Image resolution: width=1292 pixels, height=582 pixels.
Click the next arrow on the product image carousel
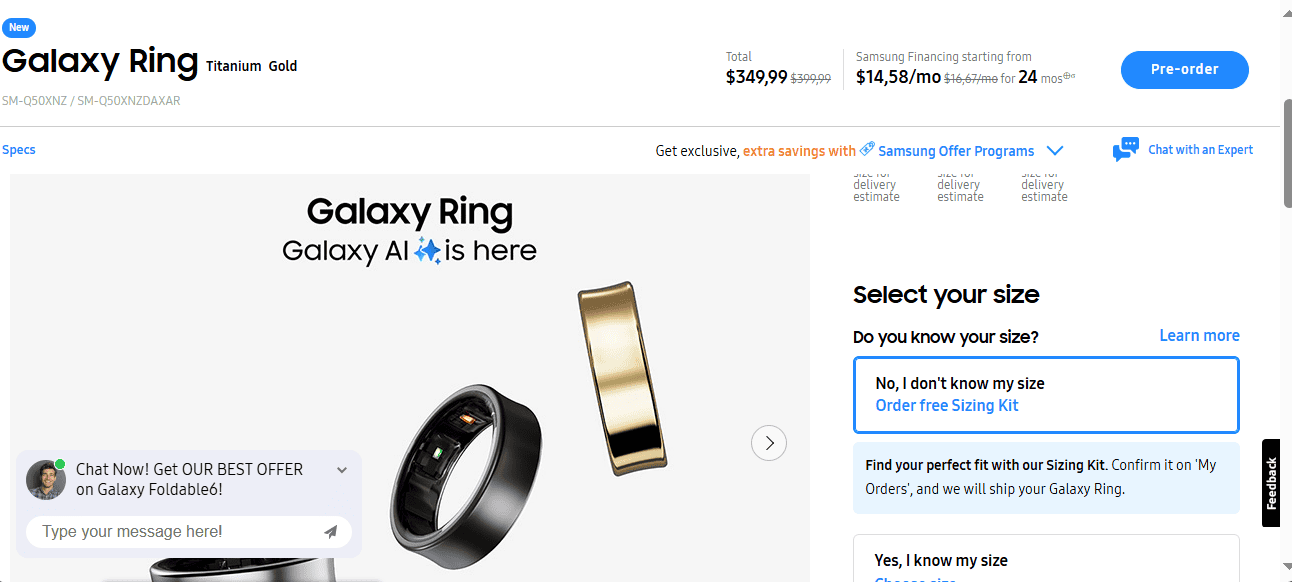[768, 443]
